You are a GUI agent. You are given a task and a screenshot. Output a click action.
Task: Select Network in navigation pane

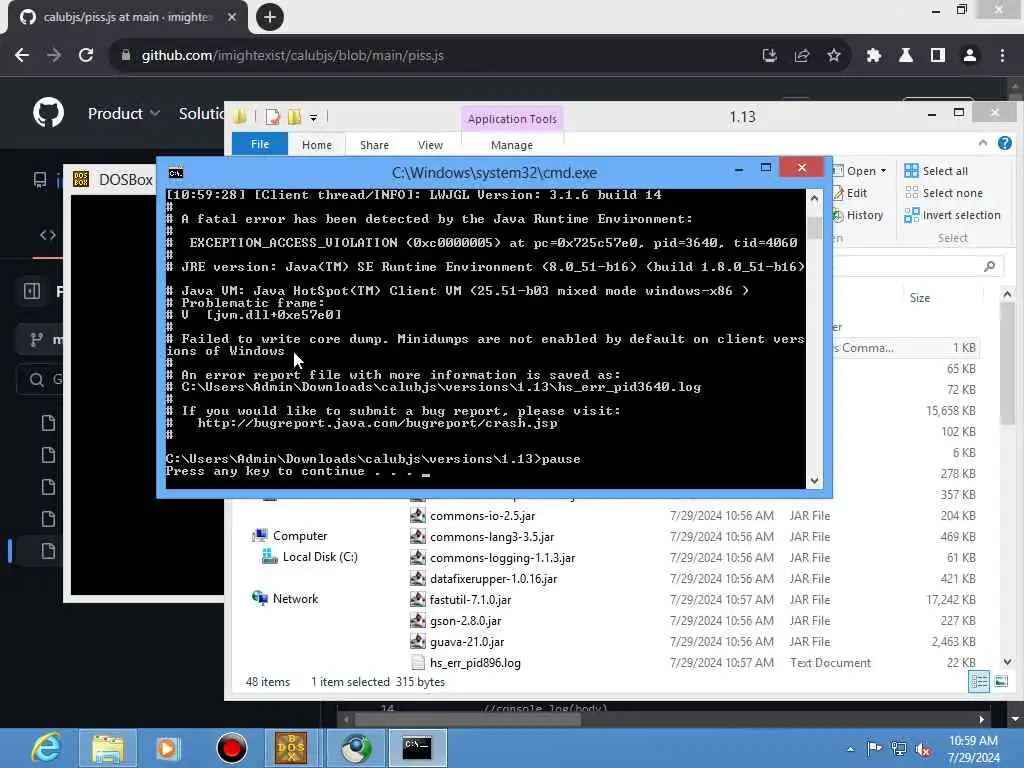tap(285, 599)
